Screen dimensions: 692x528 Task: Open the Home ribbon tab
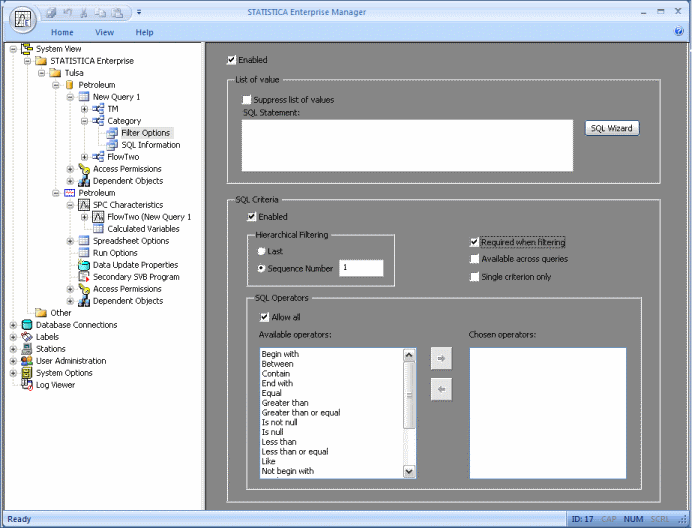[x=62, y=32]
